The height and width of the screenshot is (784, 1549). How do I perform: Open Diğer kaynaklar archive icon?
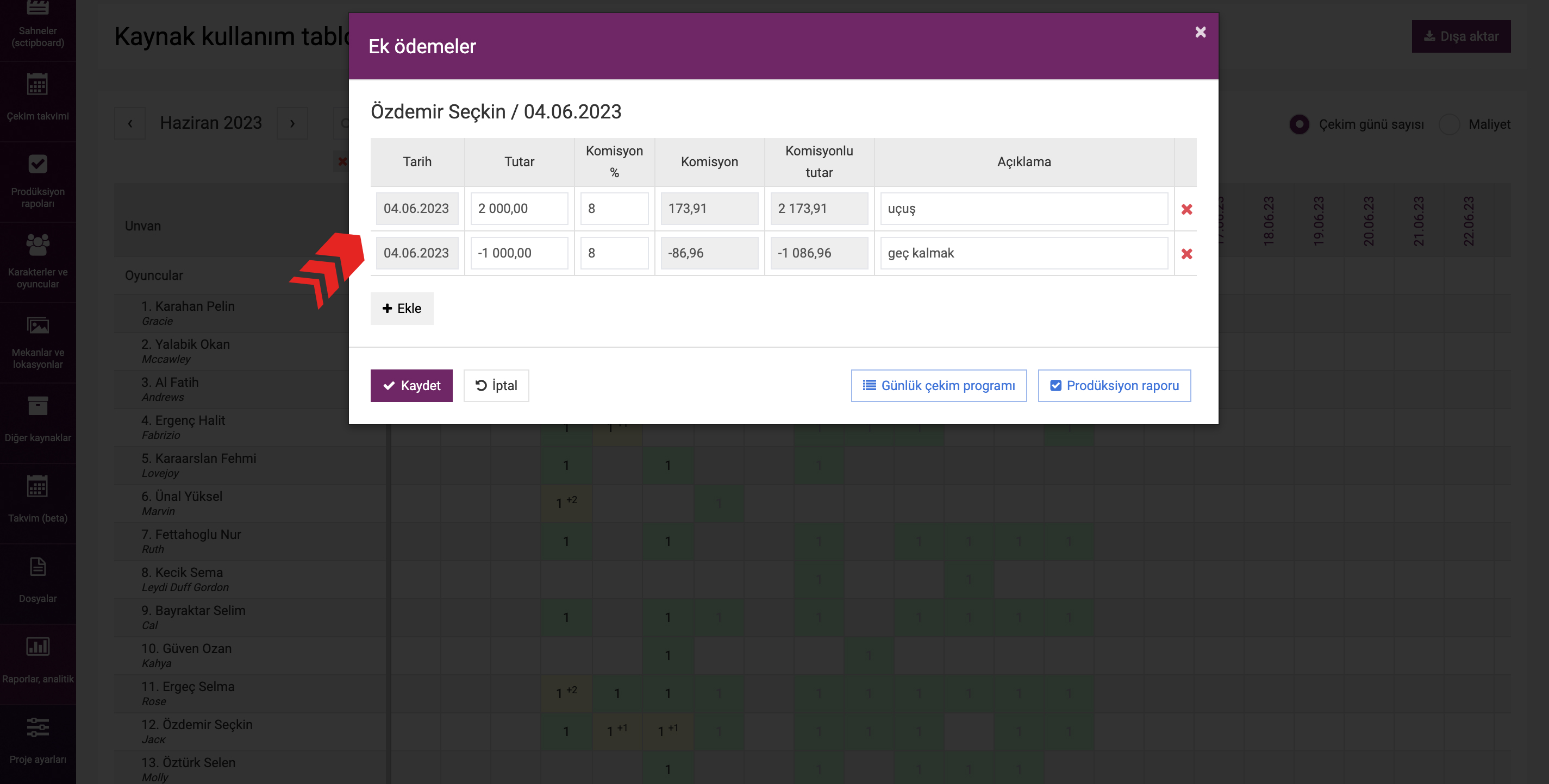38,406
